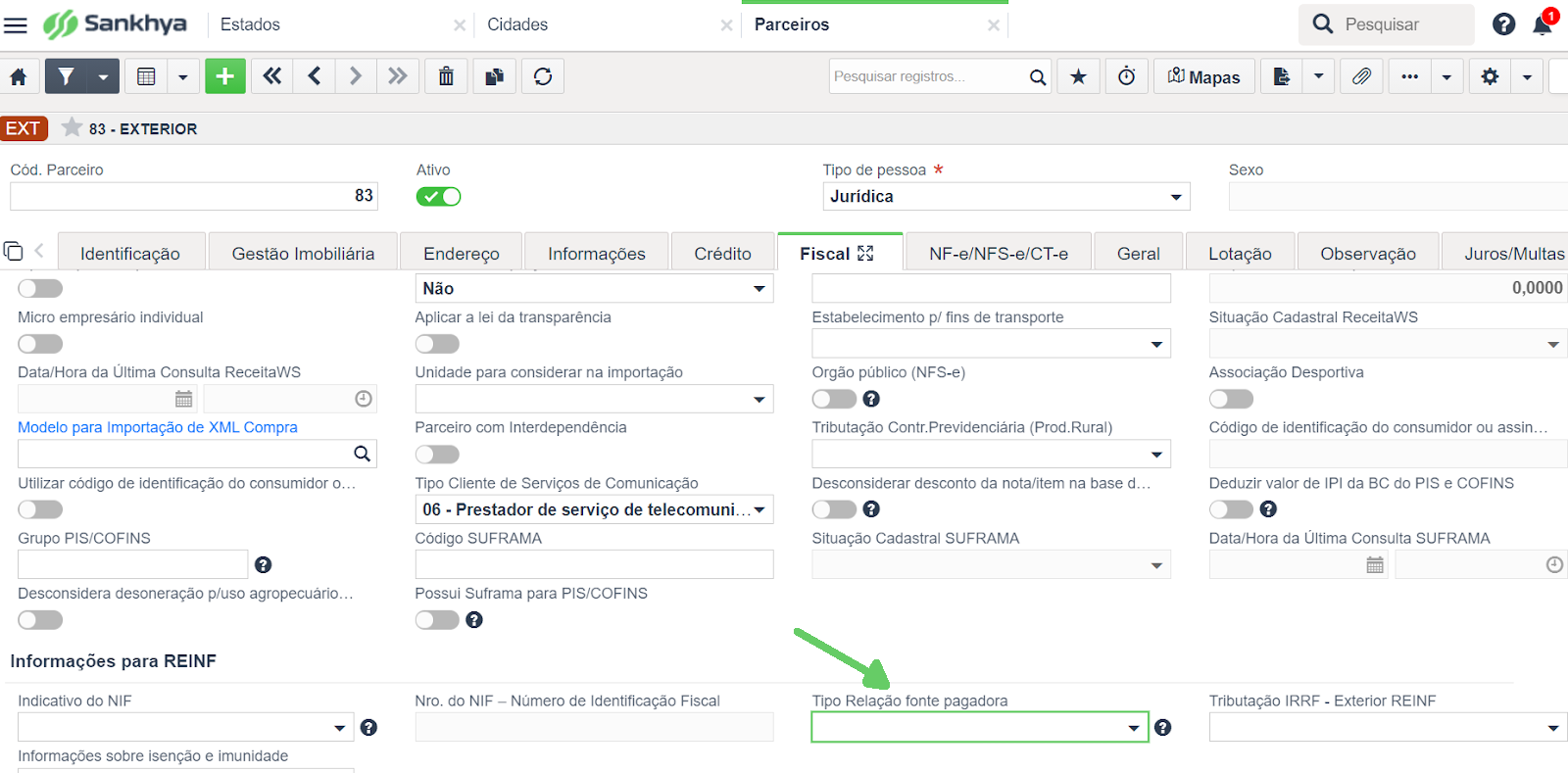This screenshot has height=773, width=1568.
Task: Search the Modelo para Importação de XML field
Action: 362,454
